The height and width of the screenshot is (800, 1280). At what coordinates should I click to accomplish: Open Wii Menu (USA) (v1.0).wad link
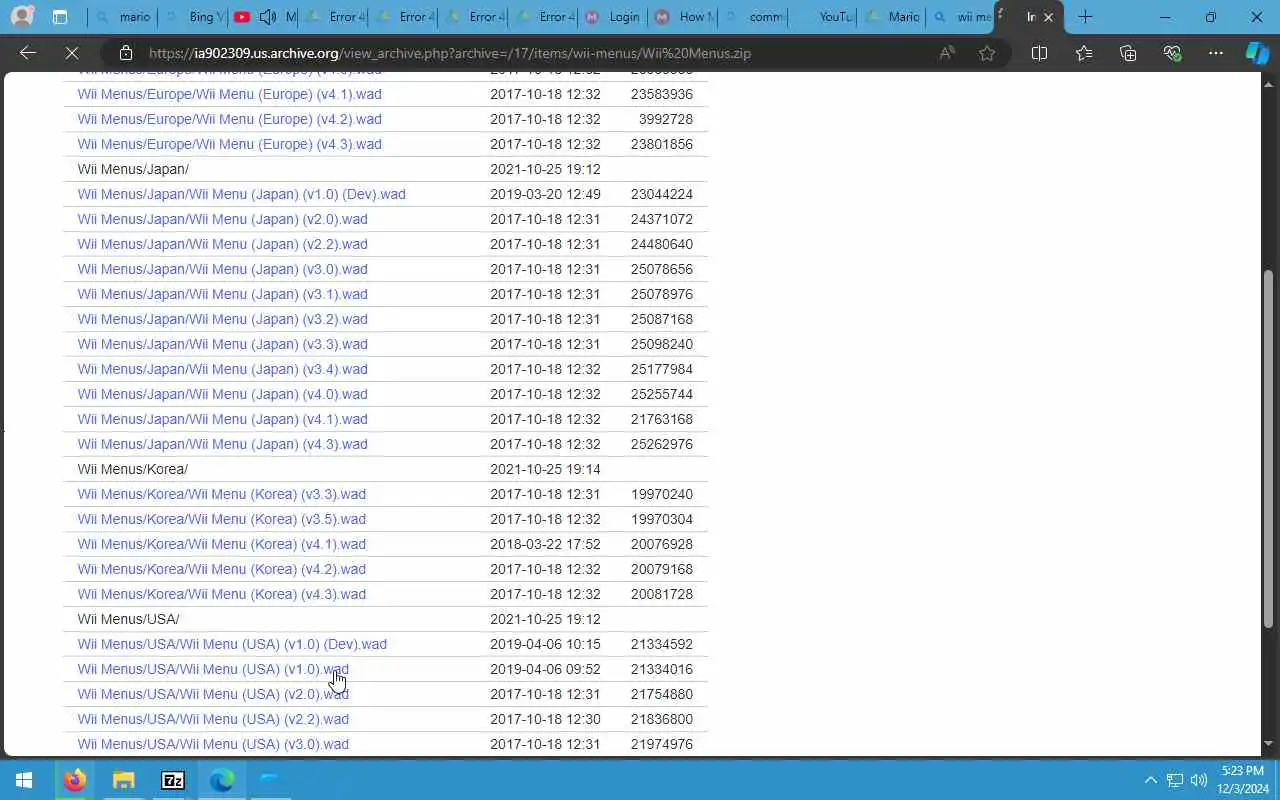[213, 669]
